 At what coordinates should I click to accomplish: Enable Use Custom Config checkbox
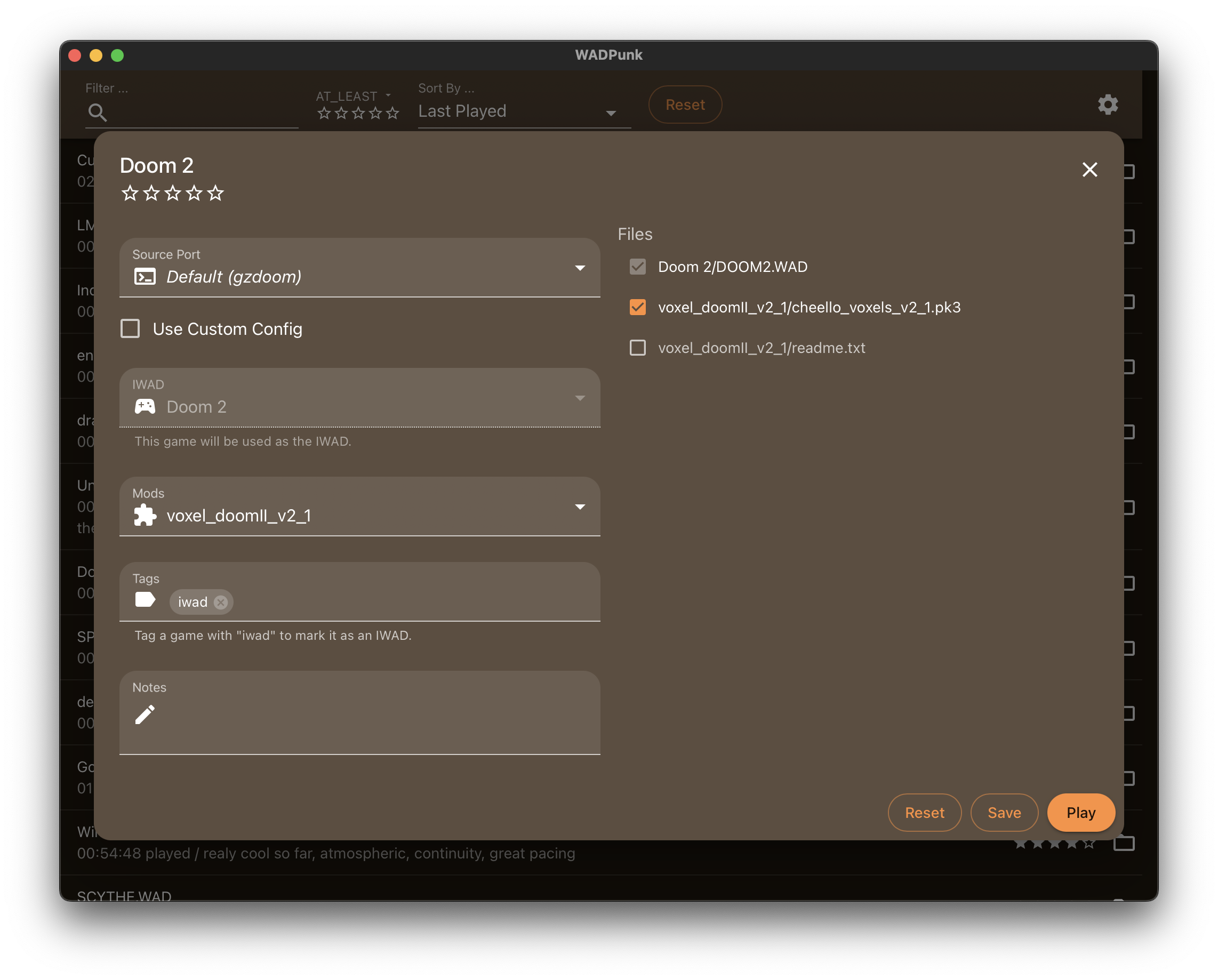point(131,329)
